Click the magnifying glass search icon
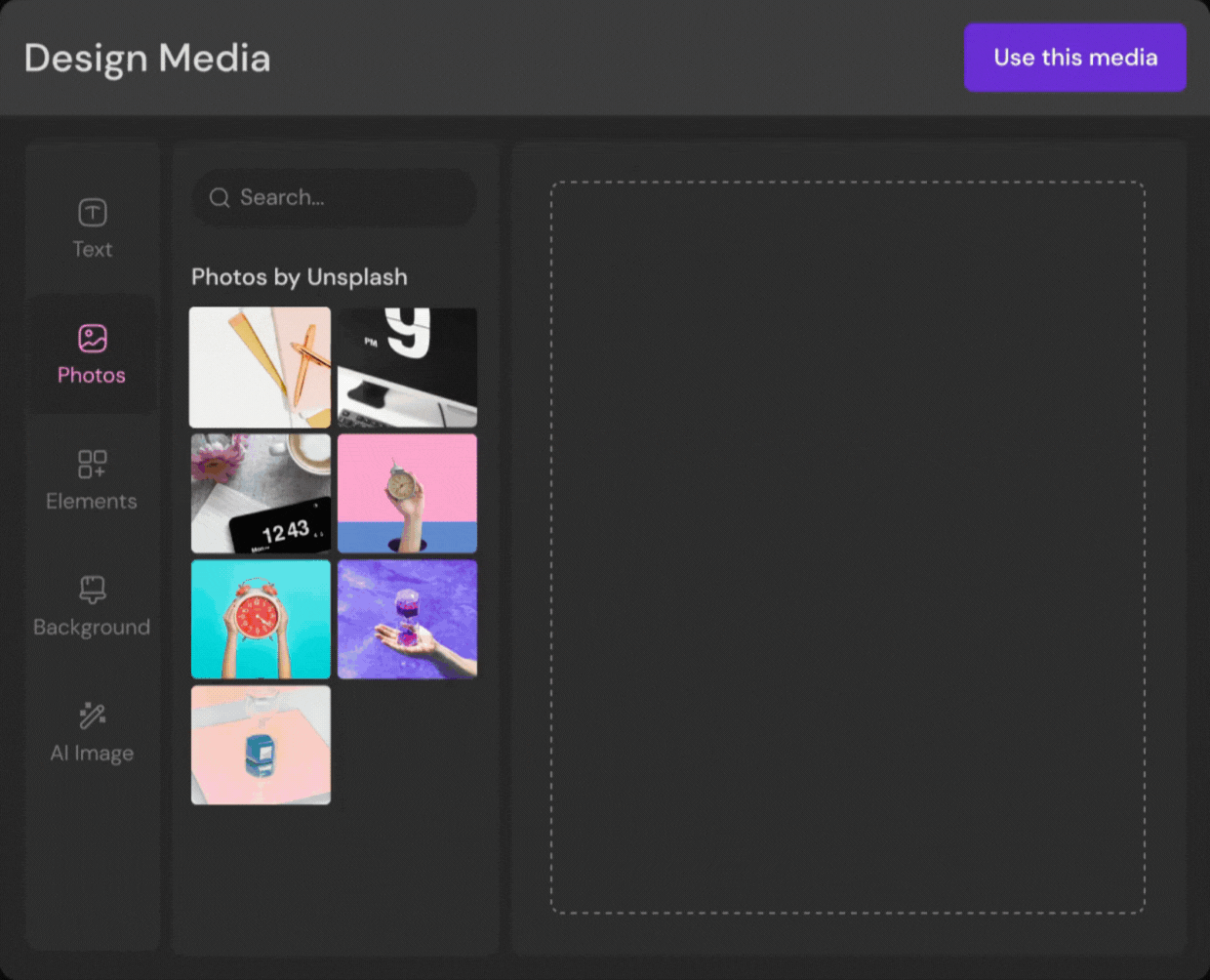Image resolution: width=1210 pixels, height=980 pixels. [x=220, y=198]
